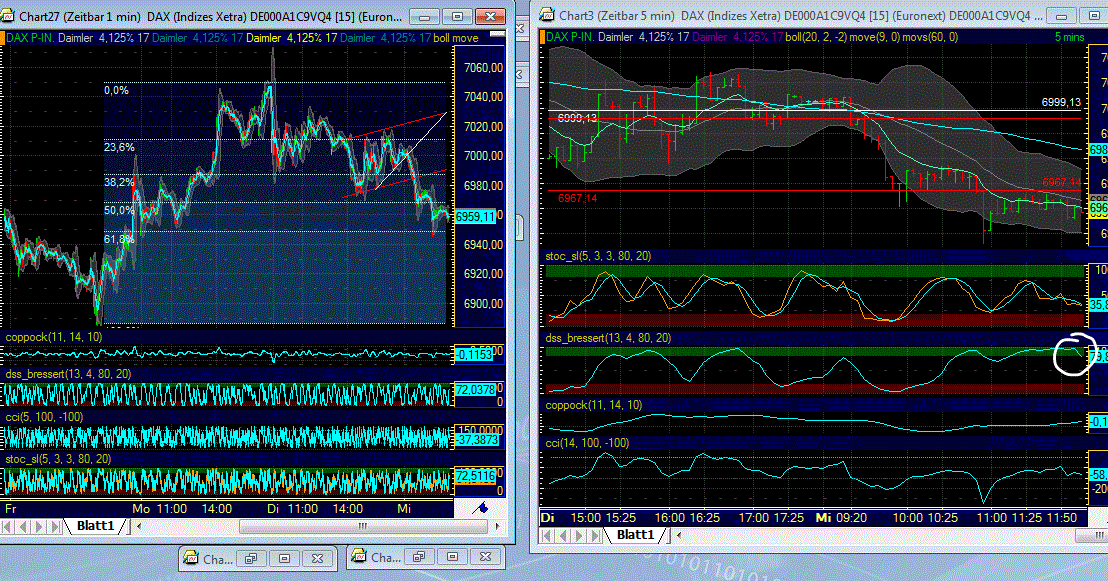Maximize the second minimized chart window
Viewport: 1108px width, 581px height.
pyautogui.click(x=453, y=558)
